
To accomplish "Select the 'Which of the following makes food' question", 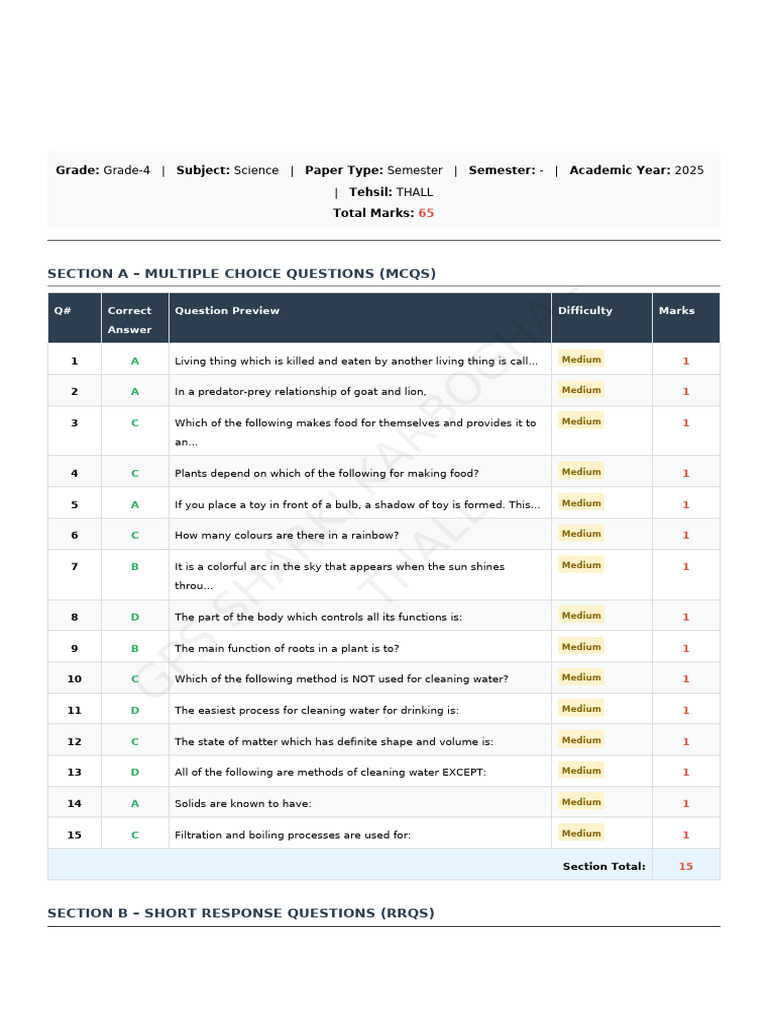I will point(355,432).
